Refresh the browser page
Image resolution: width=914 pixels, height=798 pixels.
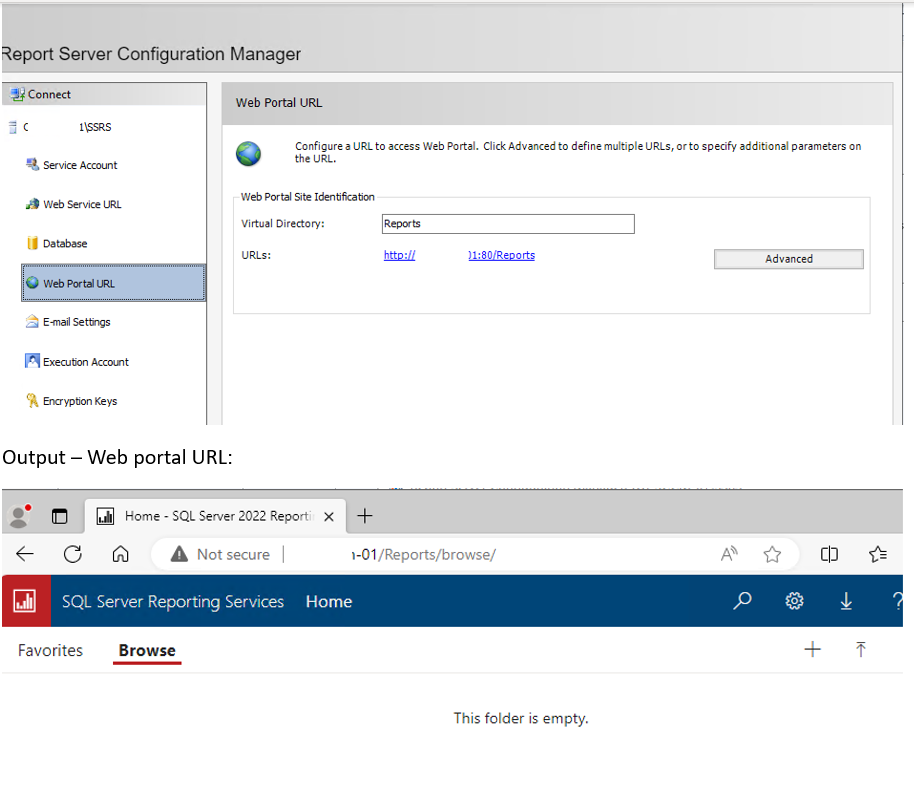73,554
